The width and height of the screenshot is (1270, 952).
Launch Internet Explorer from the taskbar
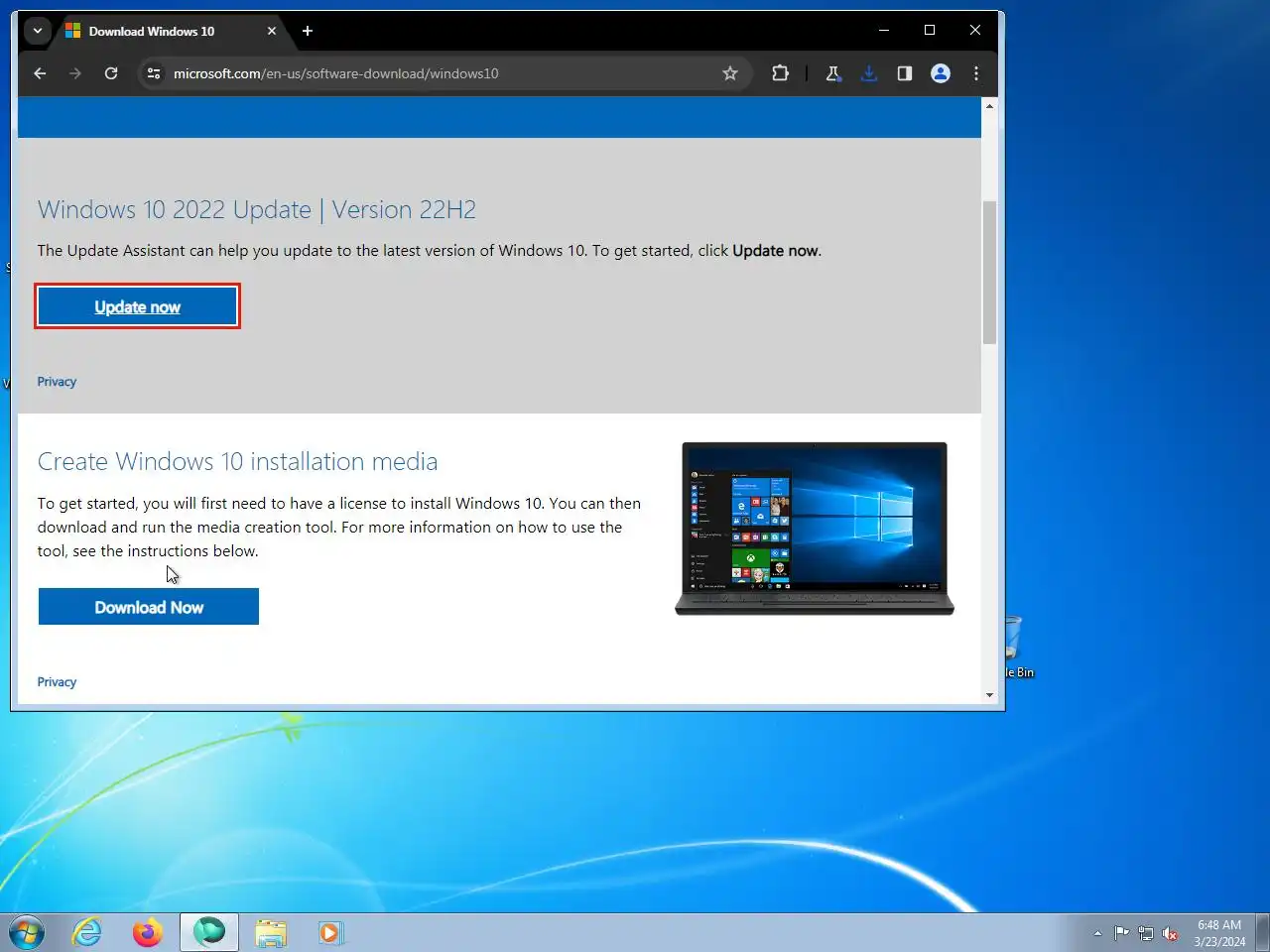click(x=87, y=932)
